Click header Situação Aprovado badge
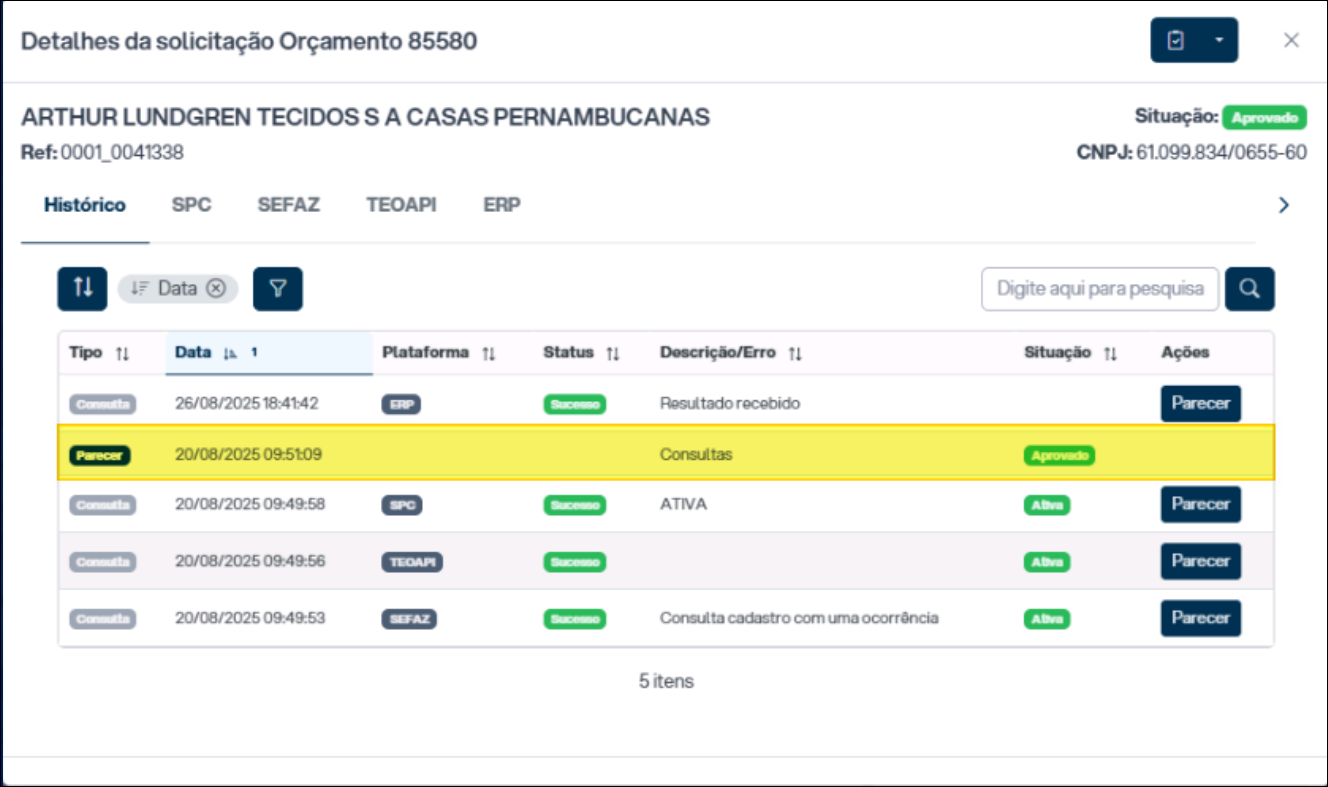Image resolution: width=1328 pixels, height=787 pixels. pos(1264,117)
